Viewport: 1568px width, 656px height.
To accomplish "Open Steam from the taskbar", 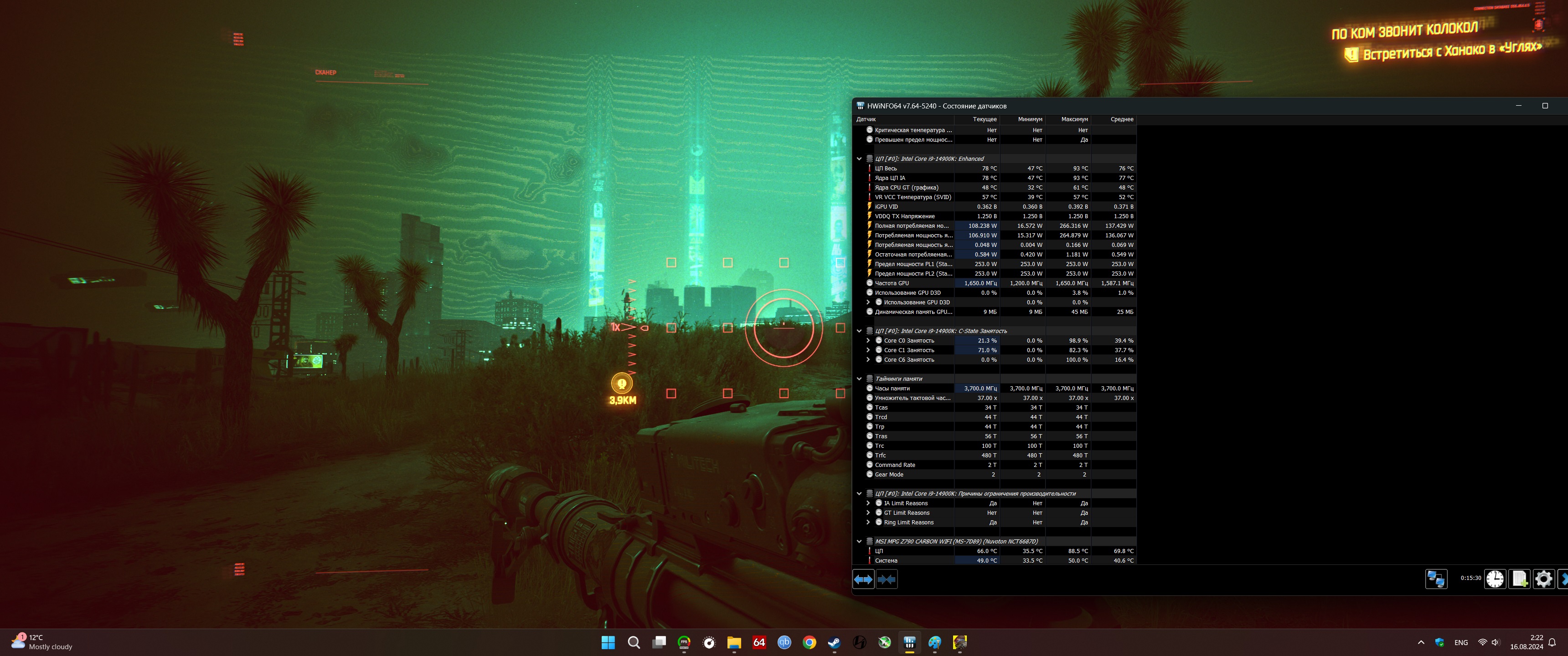I will tap(834, 643).
